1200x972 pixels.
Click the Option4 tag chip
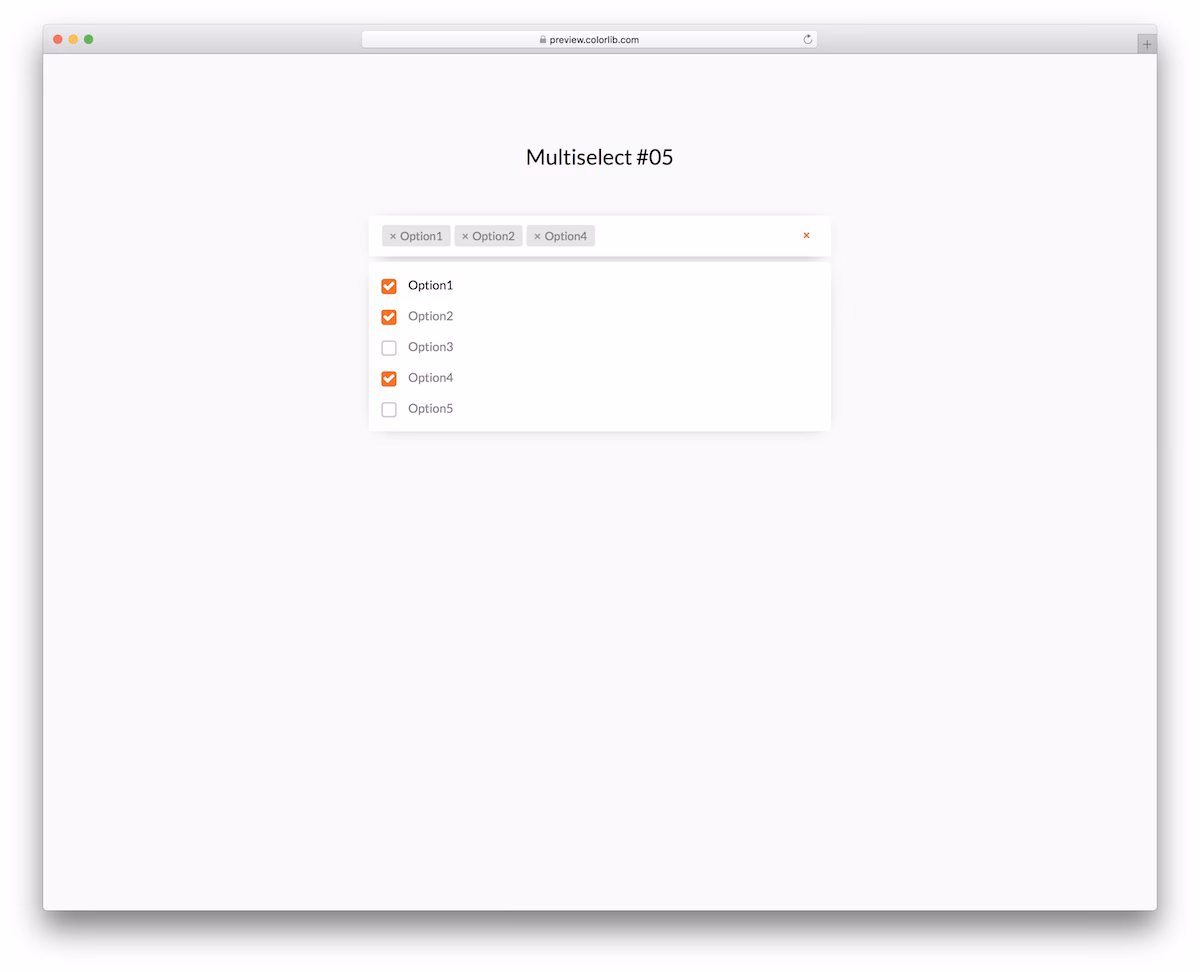(561, 236)
